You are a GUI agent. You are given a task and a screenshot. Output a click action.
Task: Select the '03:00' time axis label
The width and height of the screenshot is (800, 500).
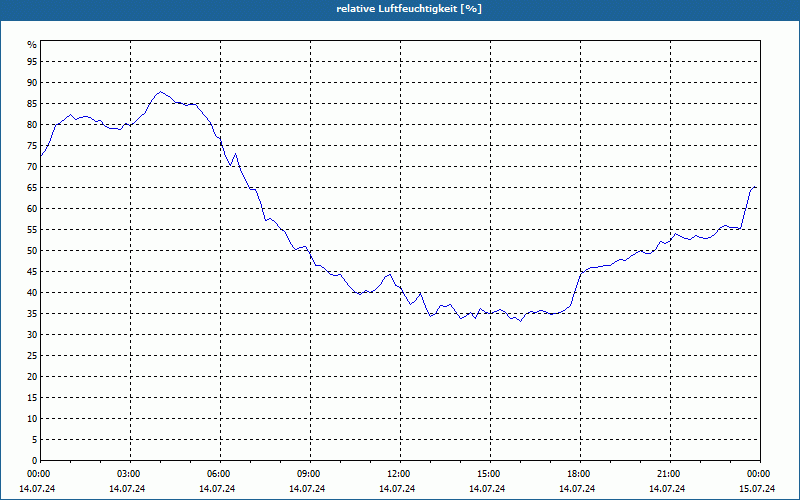(127, 474)
